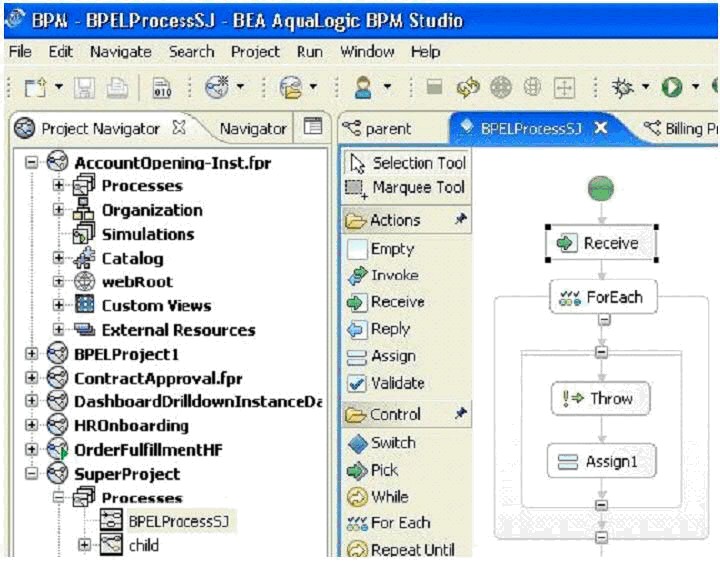The height and width of the screenshot is (562, 720).
Task: Open the Edit menu
Action: [x=61, y=51]
